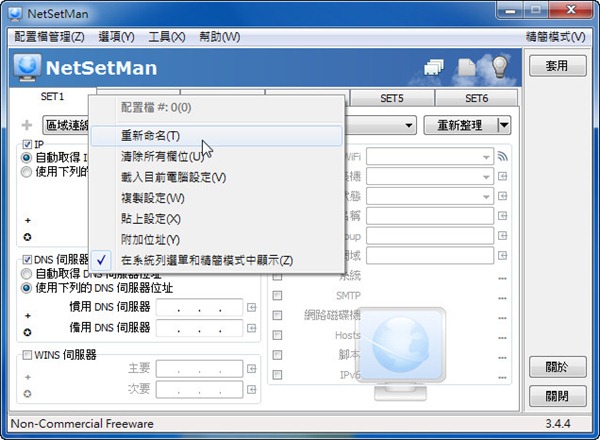The height and width of the screenshot is (440, 600).
Task: Click the NetSetMan globe logo icon
Action: [27, 67]
